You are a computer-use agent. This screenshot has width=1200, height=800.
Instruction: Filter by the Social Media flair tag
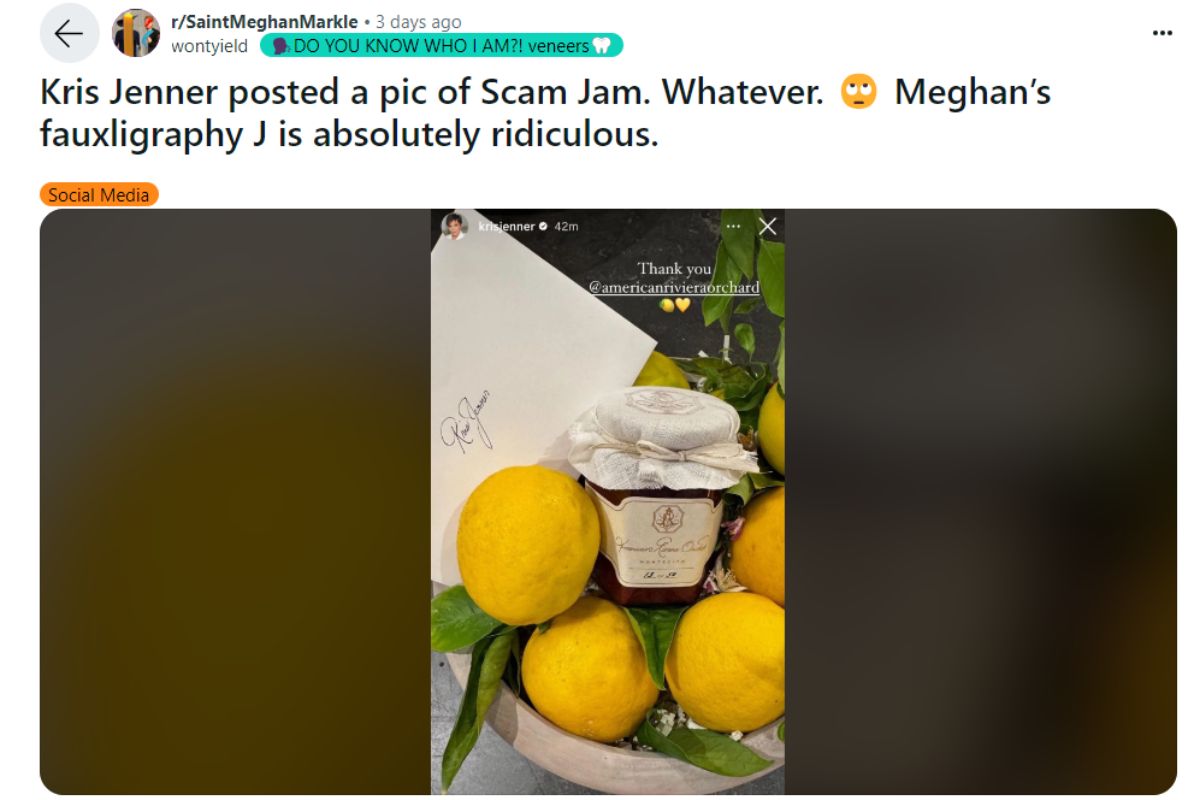click(99, 195)
